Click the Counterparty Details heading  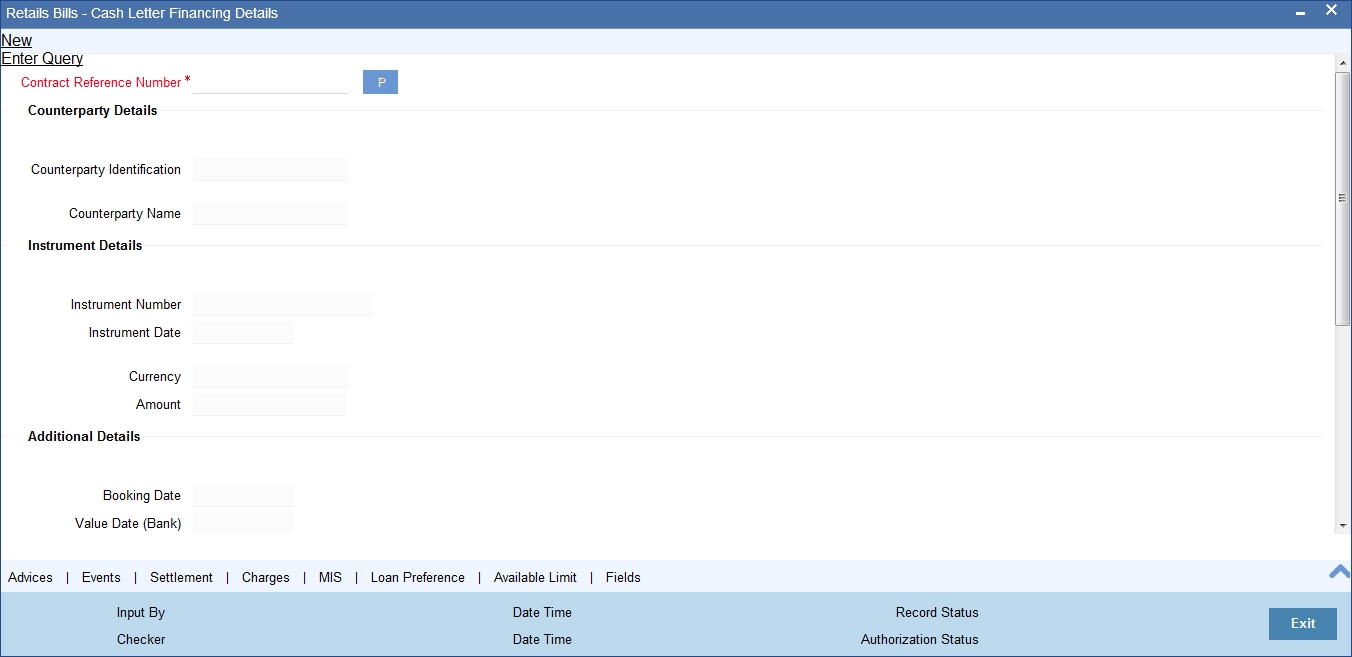click(x=92, y=110)
